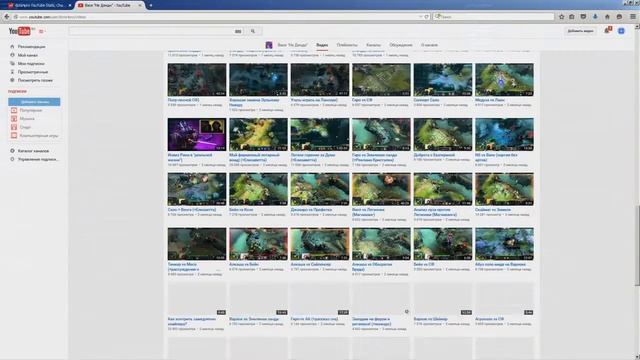Close the active YouTube browser tab
Screen dimensions: 640x360
(x=140, y=5)
